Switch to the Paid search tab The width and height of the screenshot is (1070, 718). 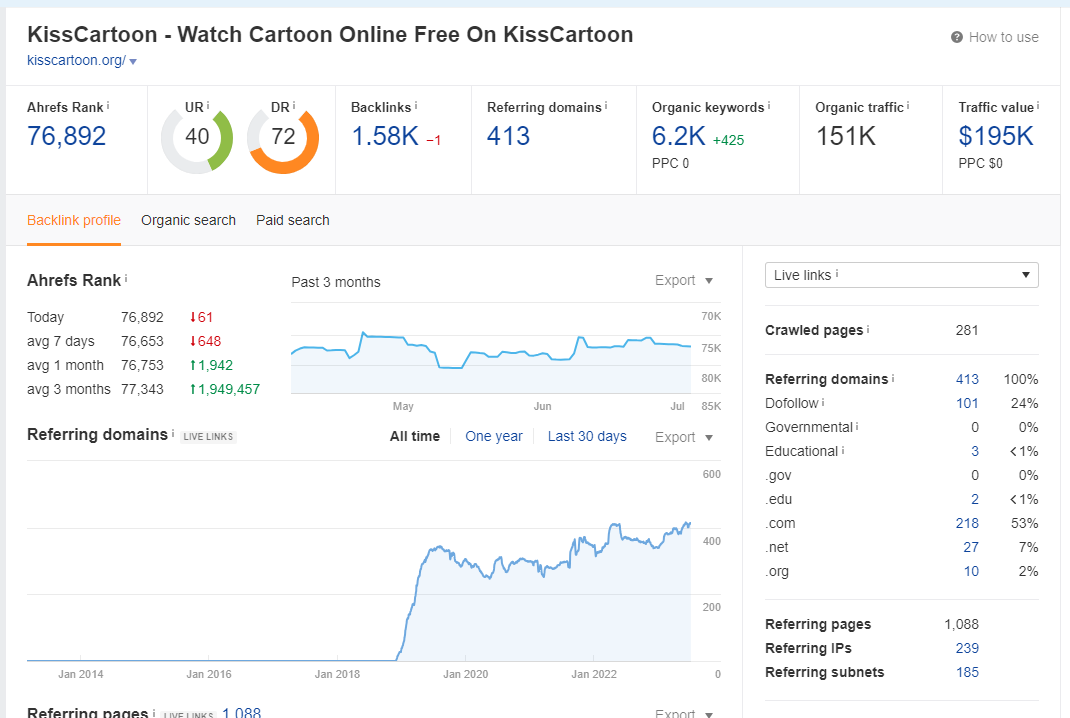[x=293, y=220]
